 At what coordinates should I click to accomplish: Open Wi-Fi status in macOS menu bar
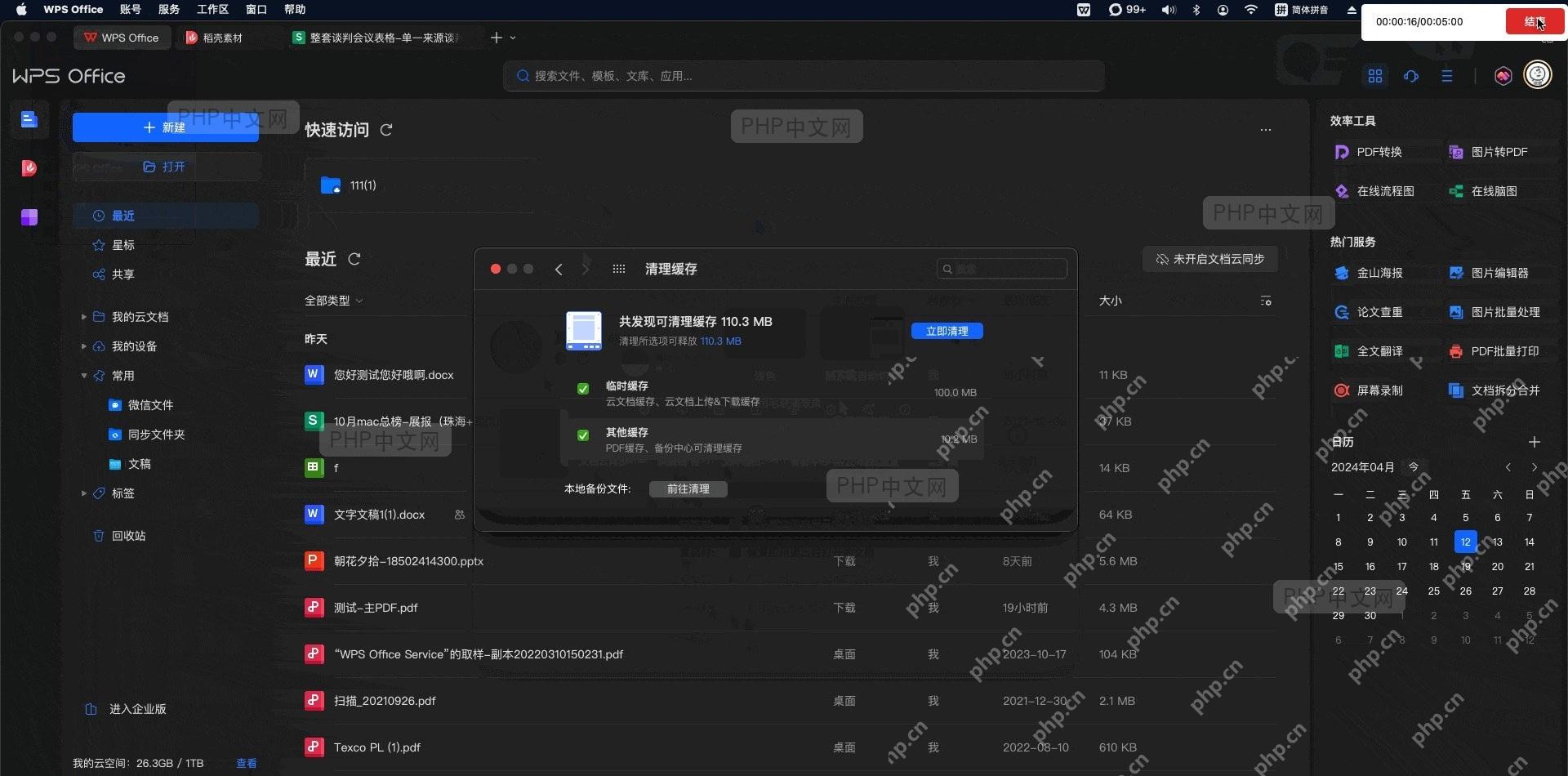click(x=1251, y=10)
